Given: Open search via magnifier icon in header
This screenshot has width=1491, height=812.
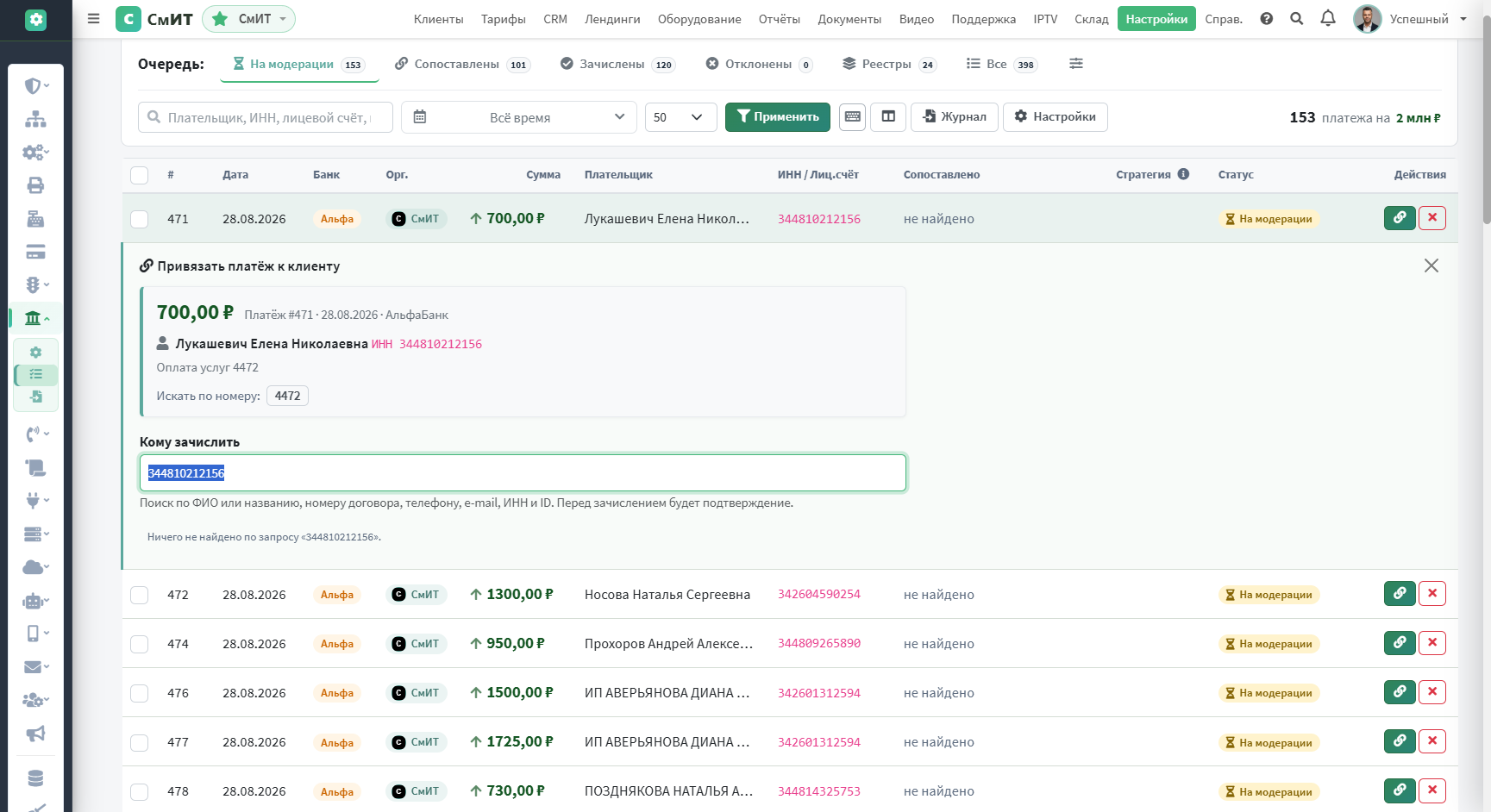Looking at the screenshot, I should [x=1296, y=18].
